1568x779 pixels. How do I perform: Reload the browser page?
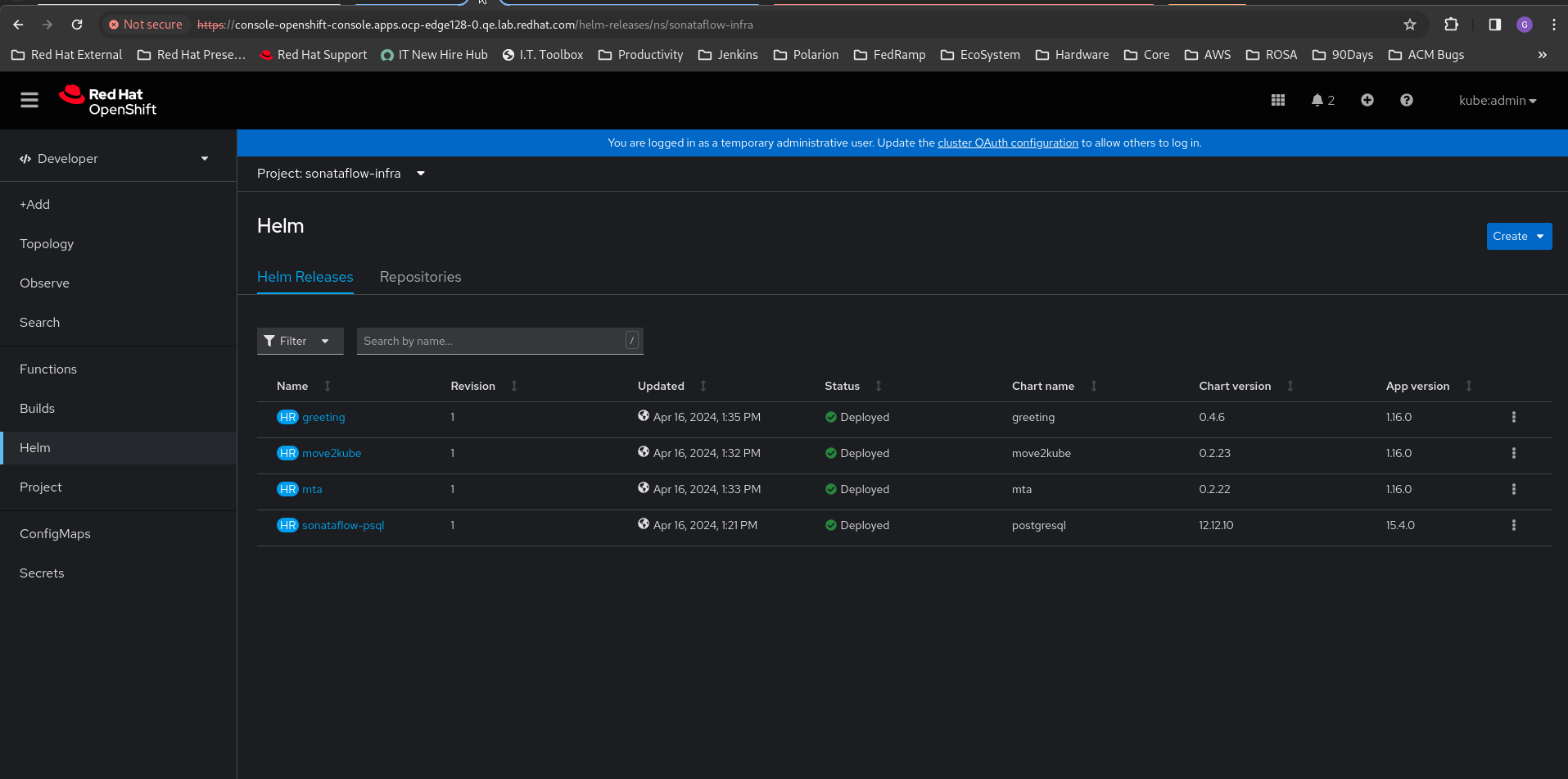click(77, 25)
